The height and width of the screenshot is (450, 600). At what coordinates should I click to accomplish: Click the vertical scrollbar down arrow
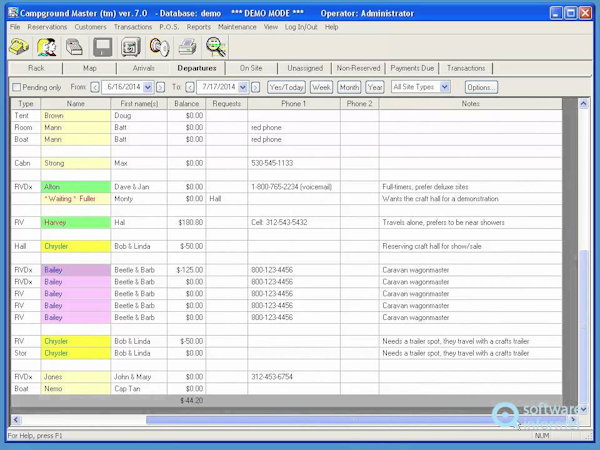click(x=584, y=409)
